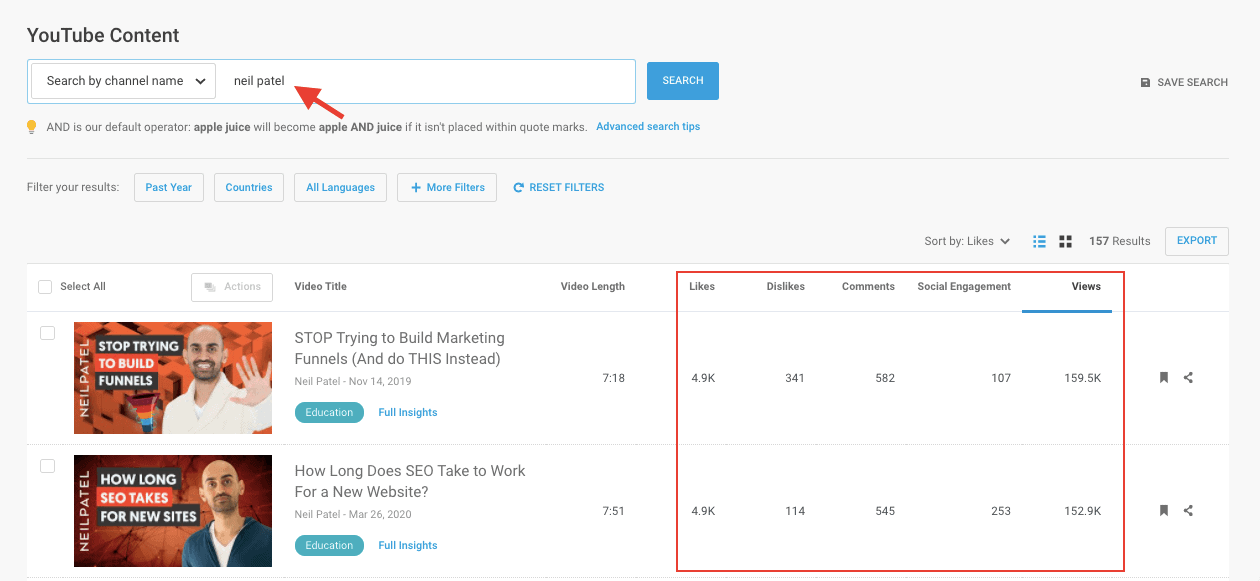Bookmark the Marketing Funnels video
1260x581 pixels.
coord(1163,378)
